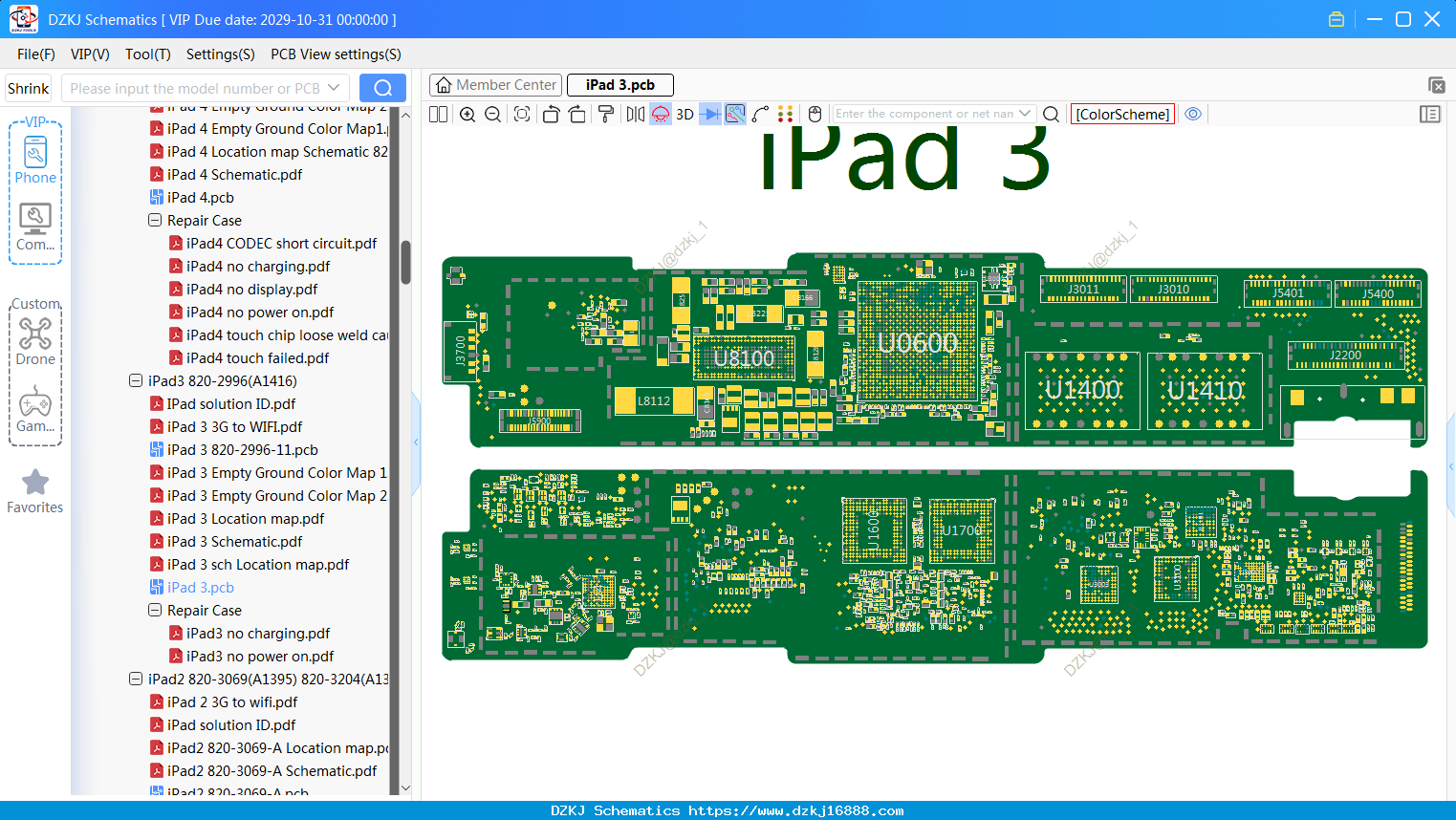The height and width of the screenshot is (820, 1456).
Task: Click the Shrink button
Action: tap(29, 88)
